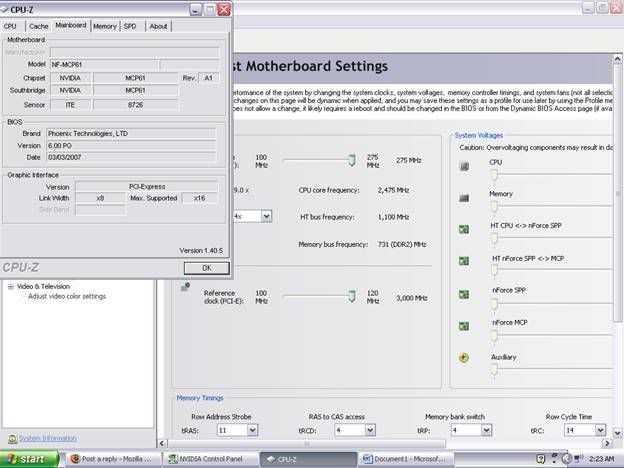The height and width of the screenshot is (468, 624).
Task: Open the tRAS dropdown showing 11
Action: [252, 430]
